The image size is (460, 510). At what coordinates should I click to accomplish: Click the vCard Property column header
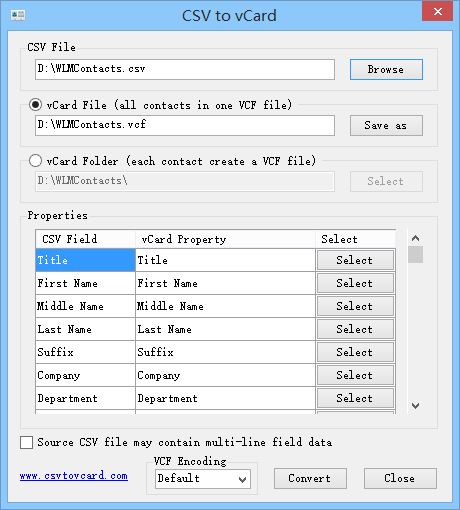225,239
